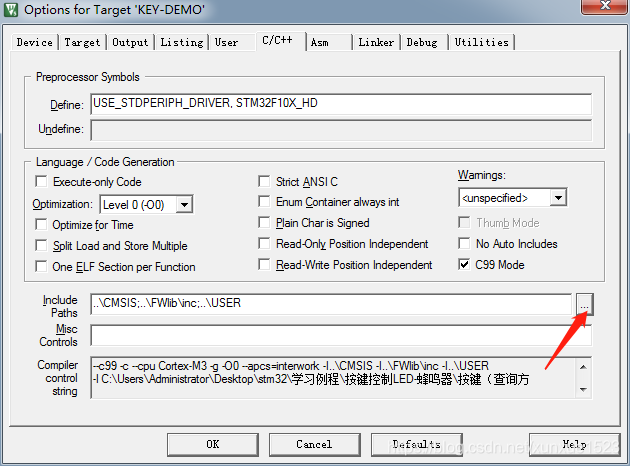Check Enum Container always int

click(264, 201)
